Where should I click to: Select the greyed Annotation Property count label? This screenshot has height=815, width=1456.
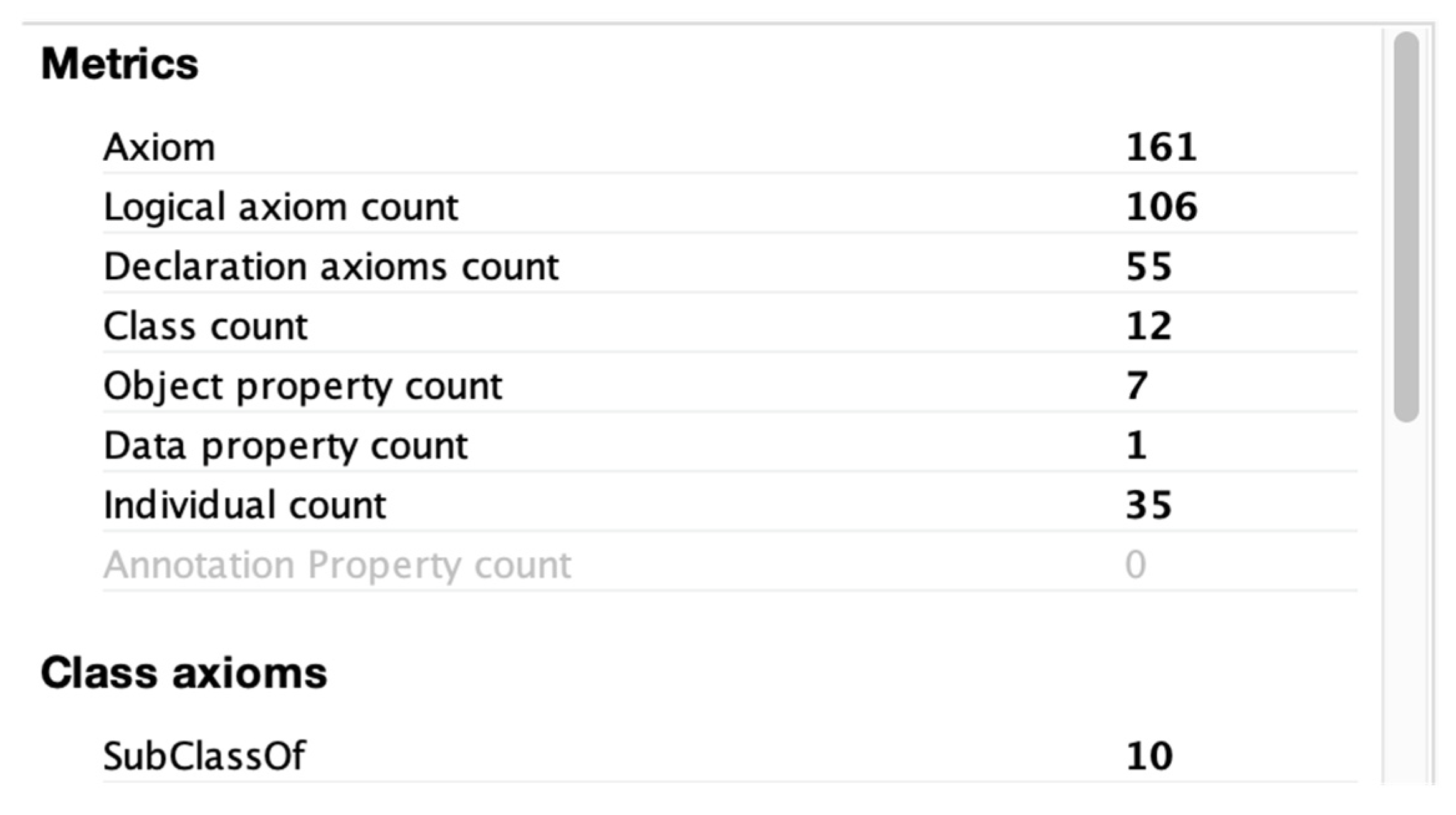tap(337, 565)
